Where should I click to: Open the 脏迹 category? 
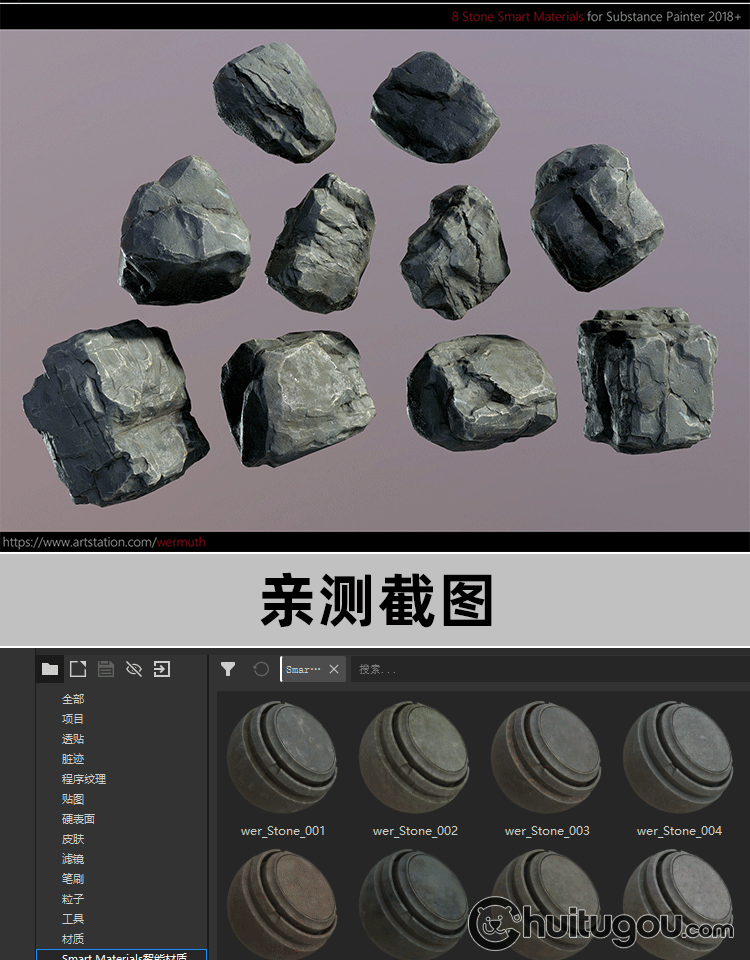tap(73, 759)
